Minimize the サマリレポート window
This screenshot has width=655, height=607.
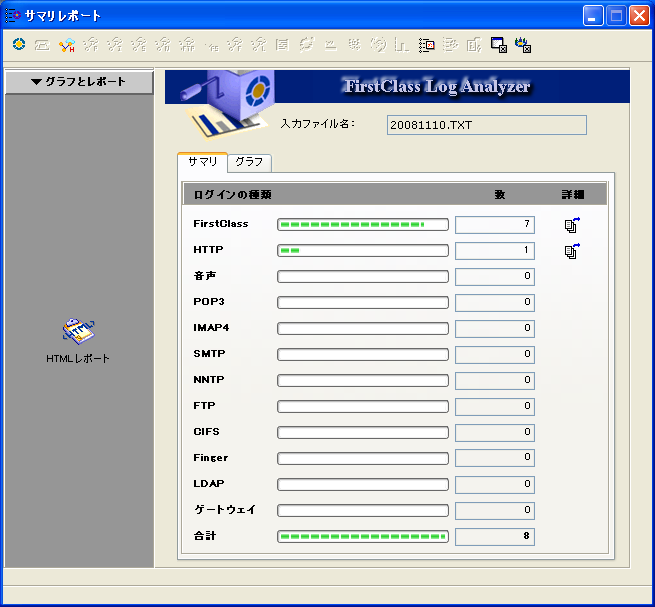(x=593, y=16)
